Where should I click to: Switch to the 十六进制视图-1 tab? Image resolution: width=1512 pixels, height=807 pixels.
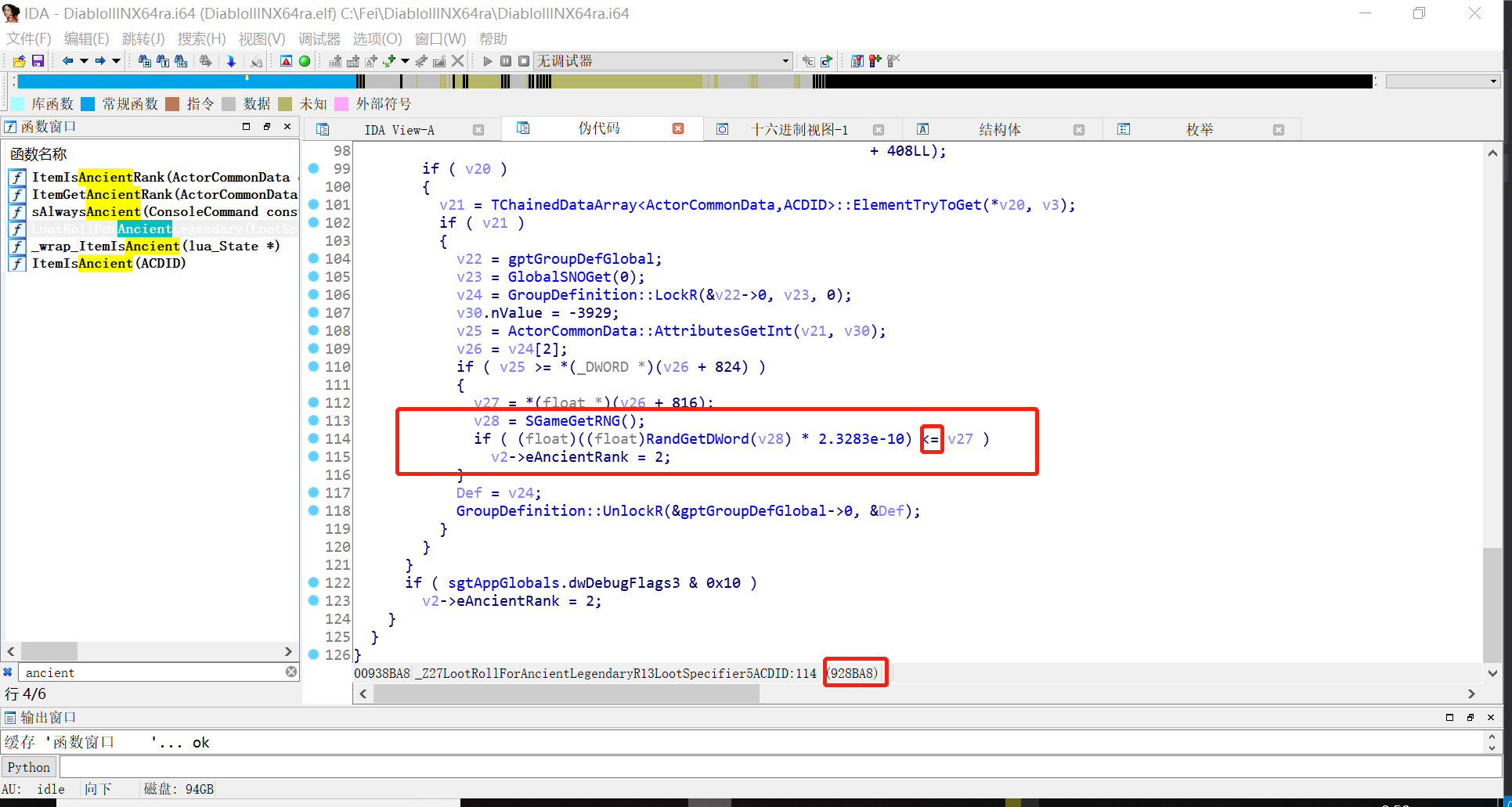tap(799, 130)
